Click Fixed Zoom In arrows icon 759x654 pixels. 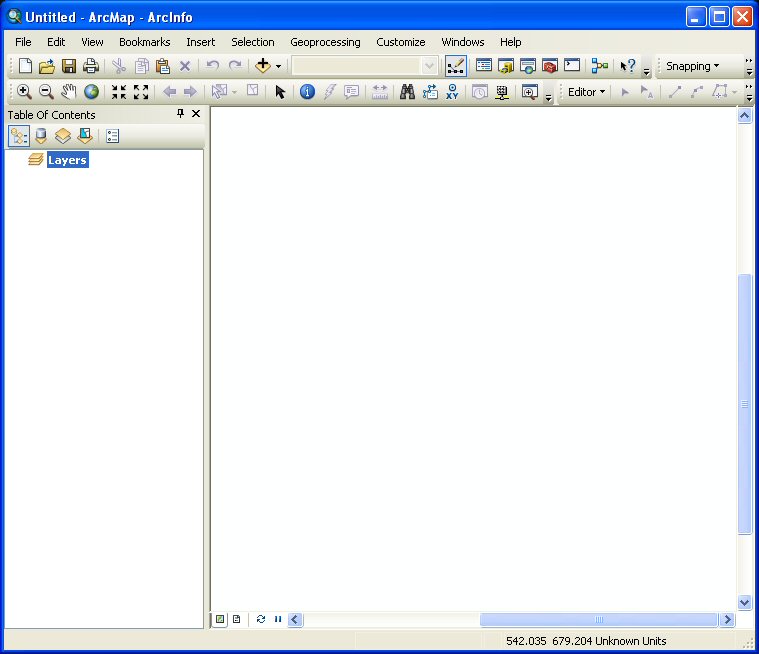coord(119,91)
